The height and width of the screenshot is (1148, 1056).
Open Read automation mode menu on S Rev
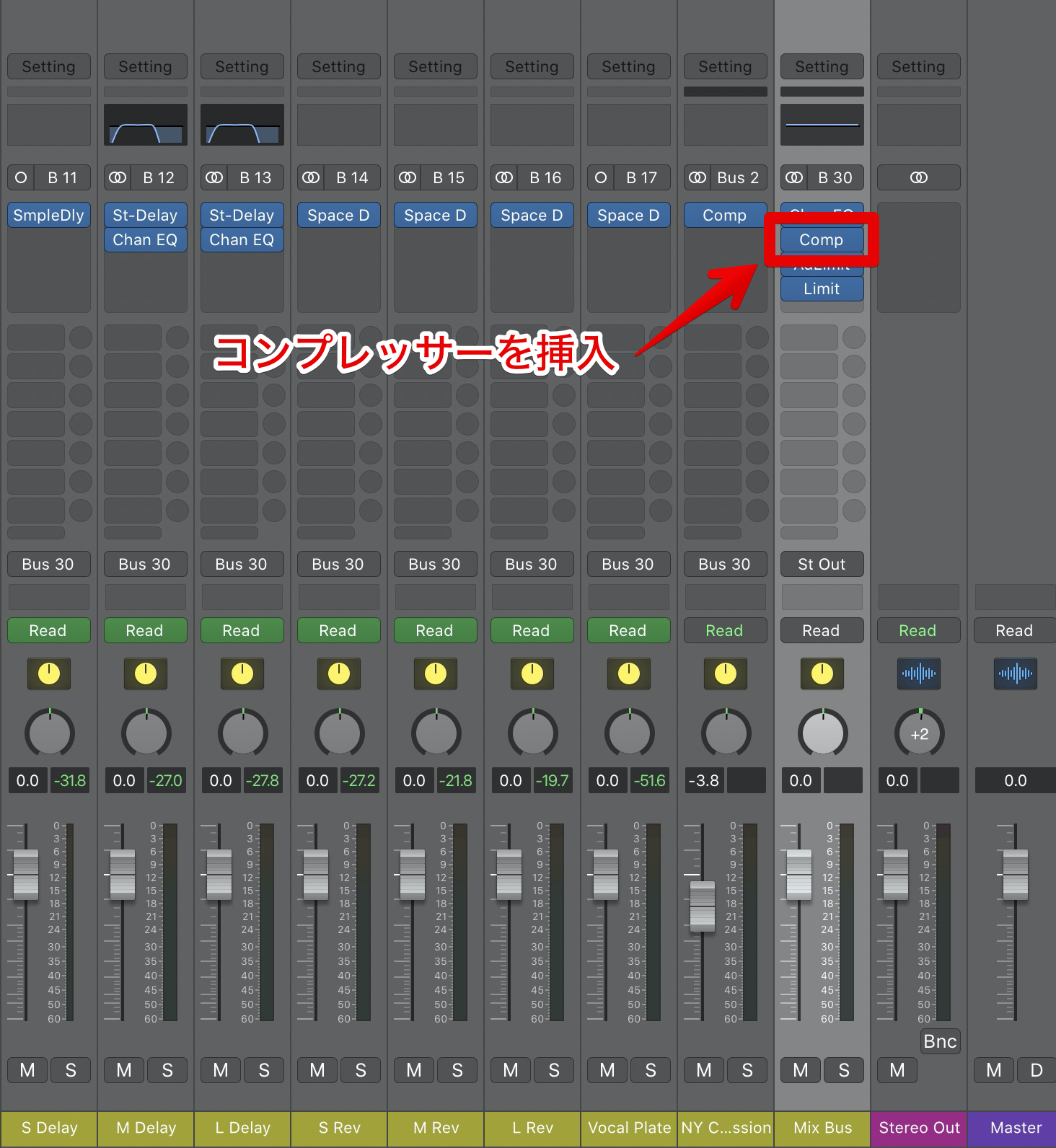click(x=338, y=630)
